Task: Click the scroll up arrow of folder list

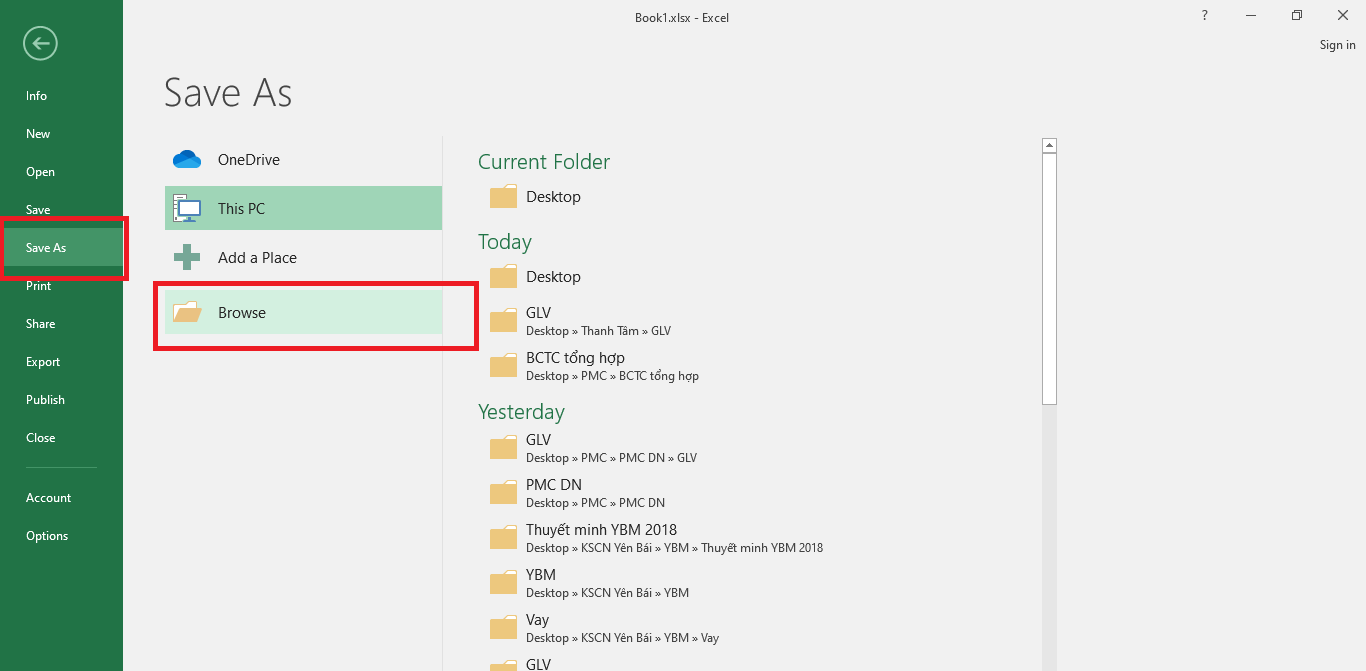Action: [x=1049, y=146]
